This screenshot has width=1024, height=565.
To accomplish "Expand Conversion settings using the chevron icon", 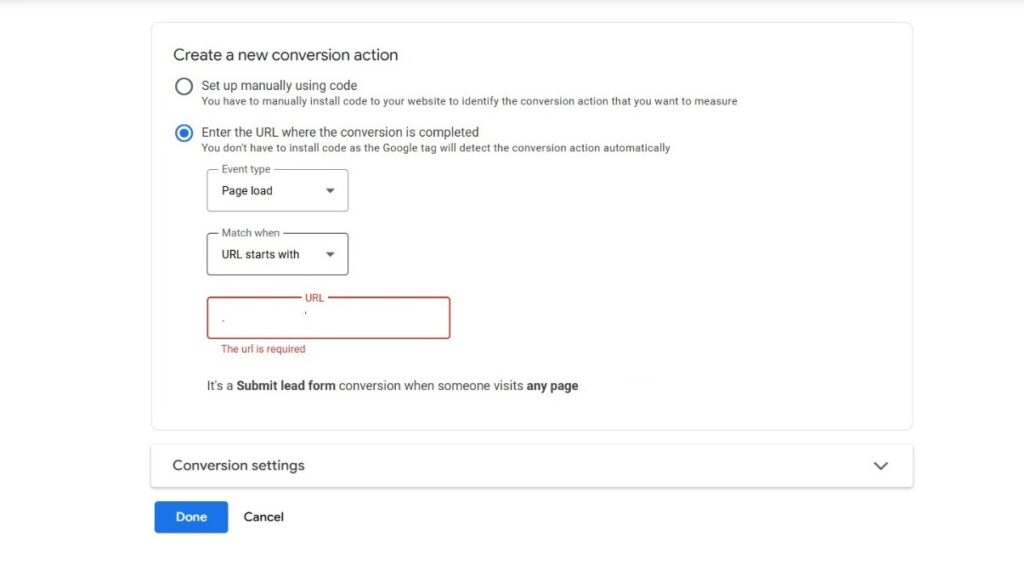I will coord(880,466).
